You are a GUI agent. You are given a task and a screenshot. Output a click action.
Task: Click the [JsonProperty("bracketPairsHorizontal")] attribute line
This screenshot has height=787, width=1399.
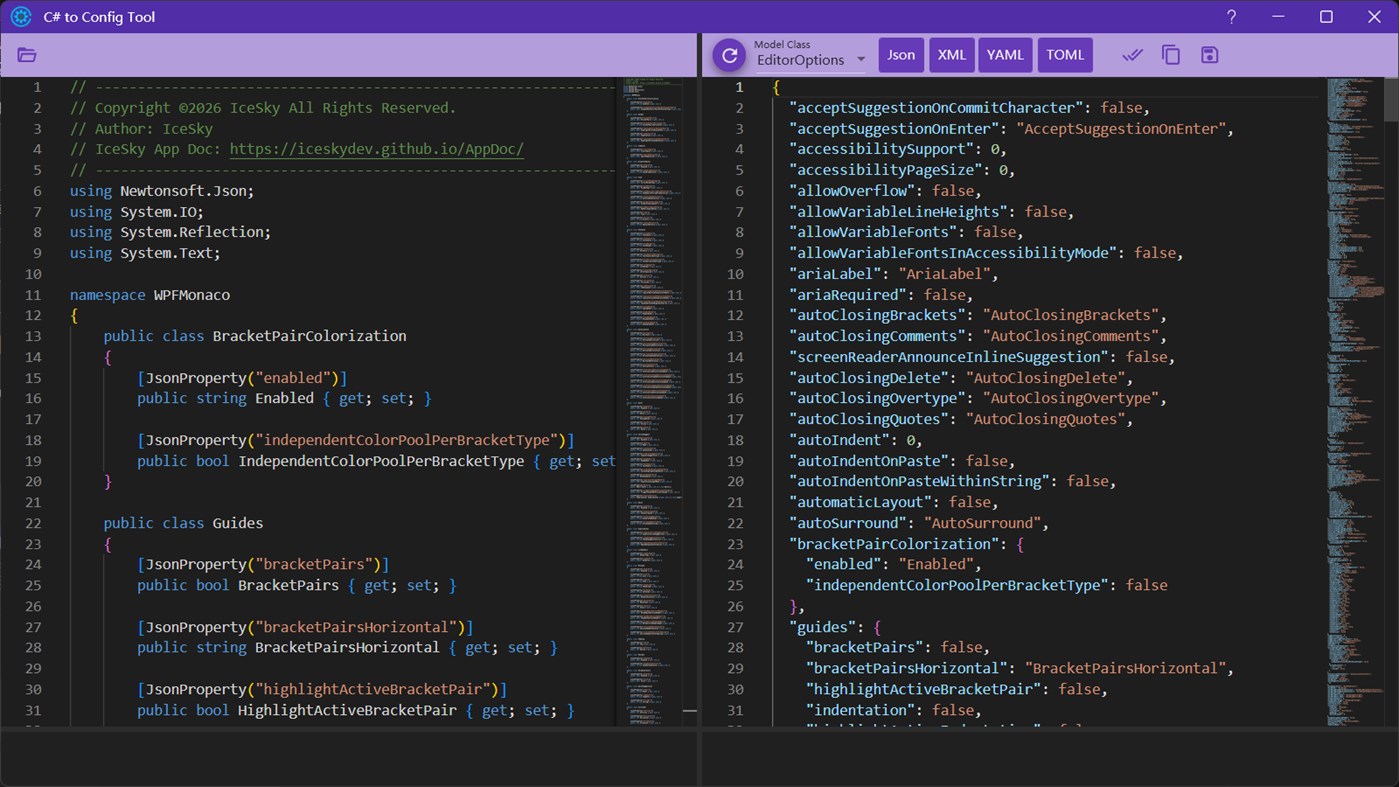point(305,627)
